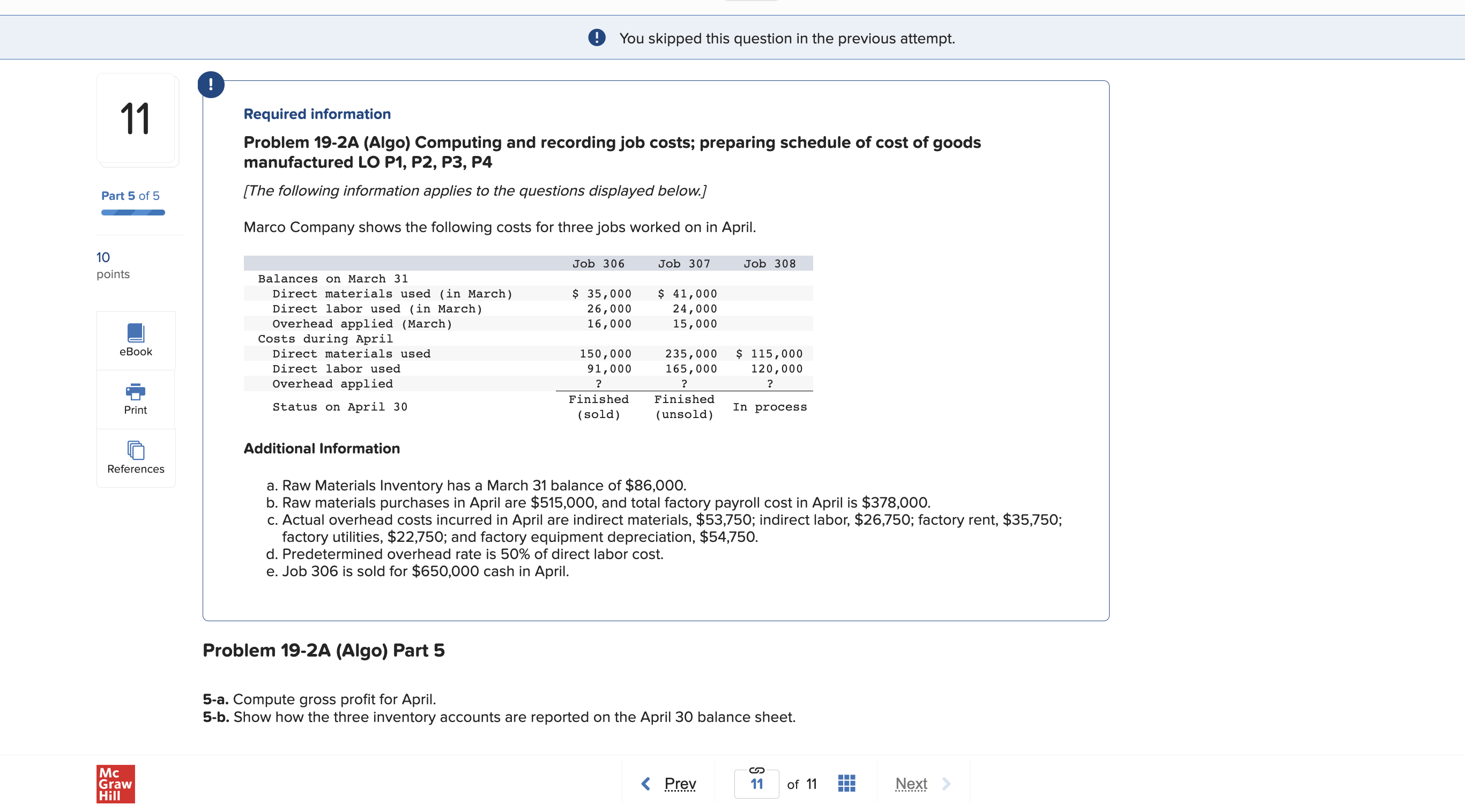
Task: Open the References documents icon
Action: point(136,450)
